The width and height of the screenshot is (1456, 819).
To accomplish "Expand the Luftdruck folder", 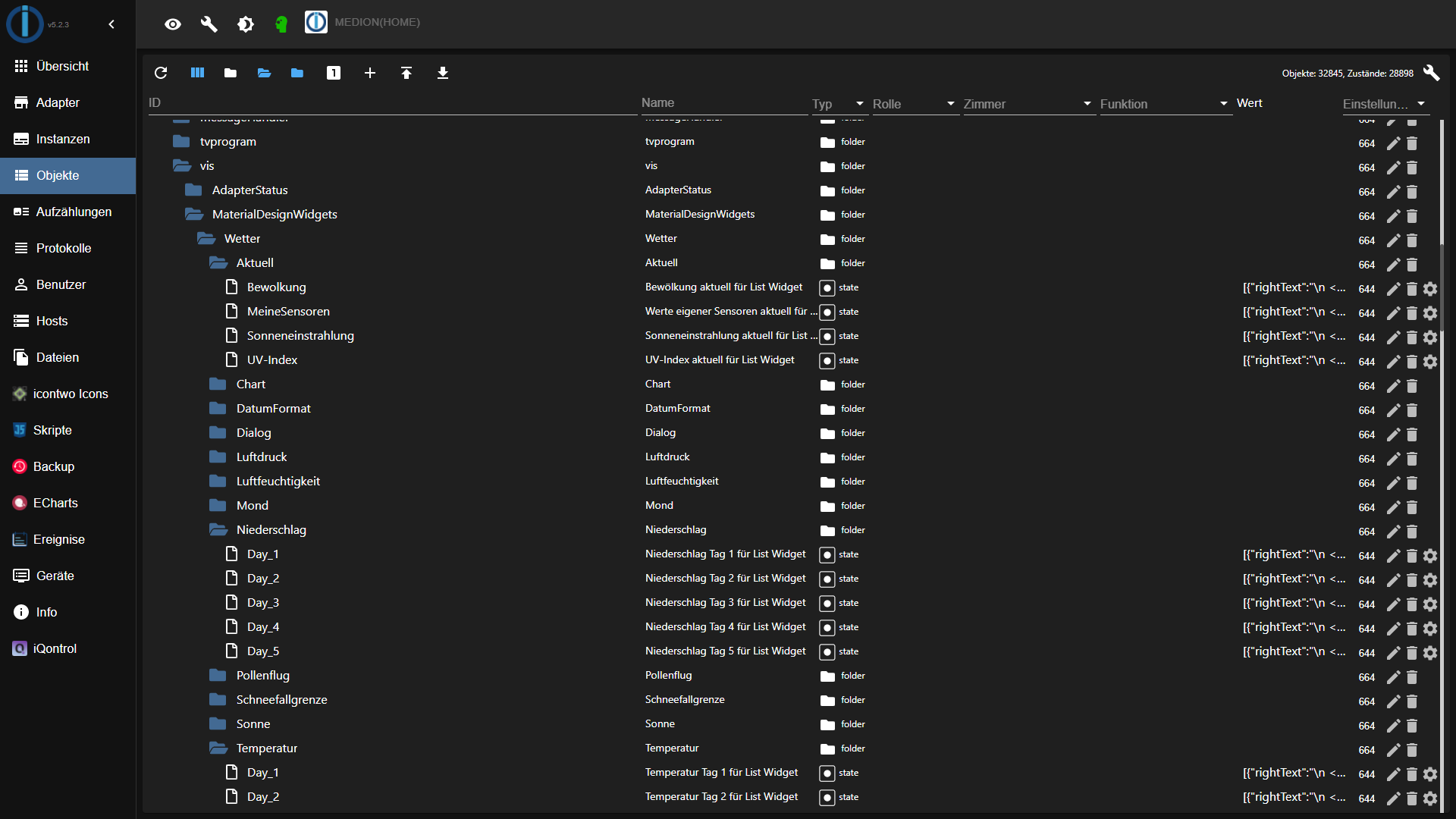I will point(218,457).
